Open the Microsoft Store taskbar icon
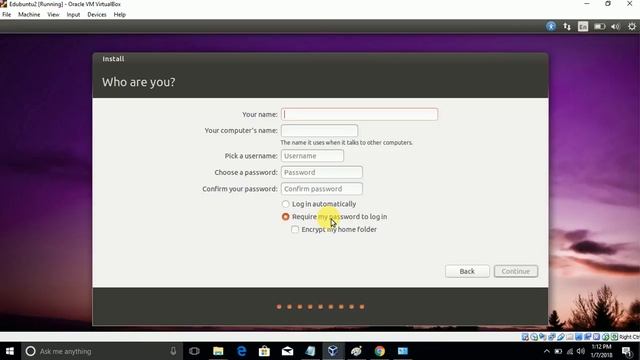The width and height of the screenshot is (640, 360). tap(264, 351)
